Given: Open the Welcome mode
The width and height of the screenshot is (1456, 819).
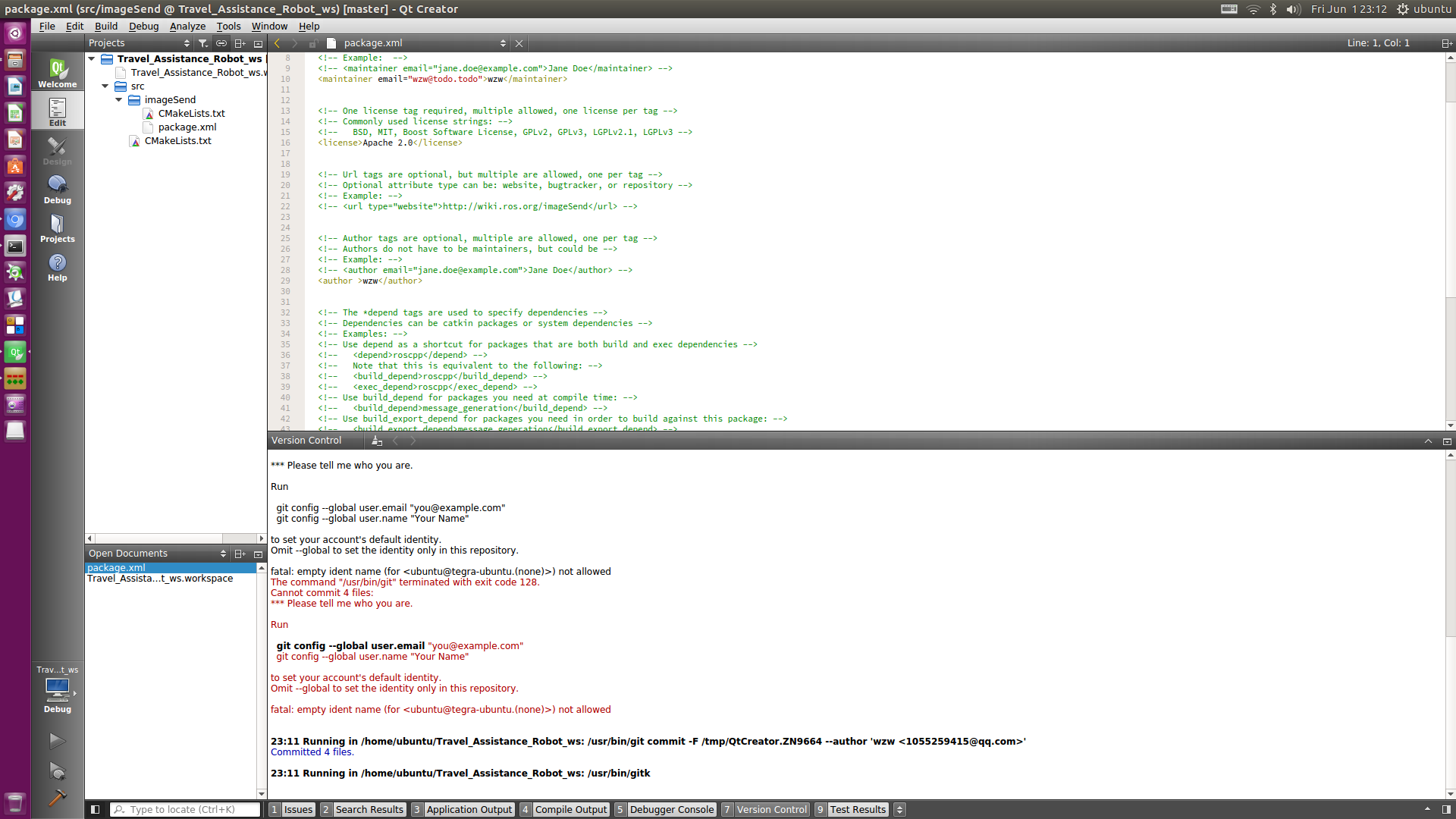Looking at the screenshot, I should (57, 74).
